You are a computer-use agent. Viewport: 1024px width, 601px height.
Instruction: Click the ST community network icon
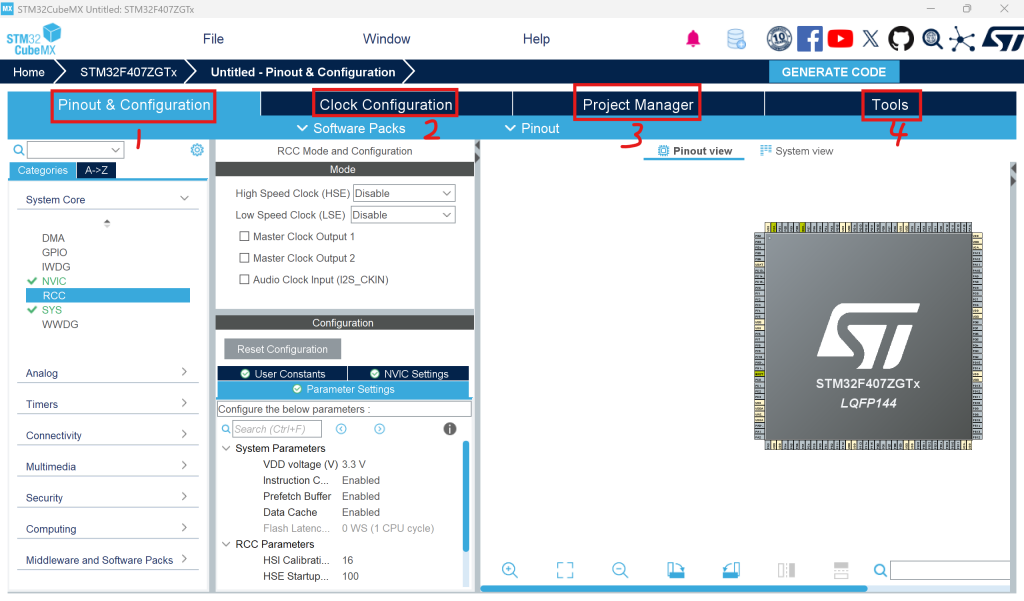pos(962,39)
